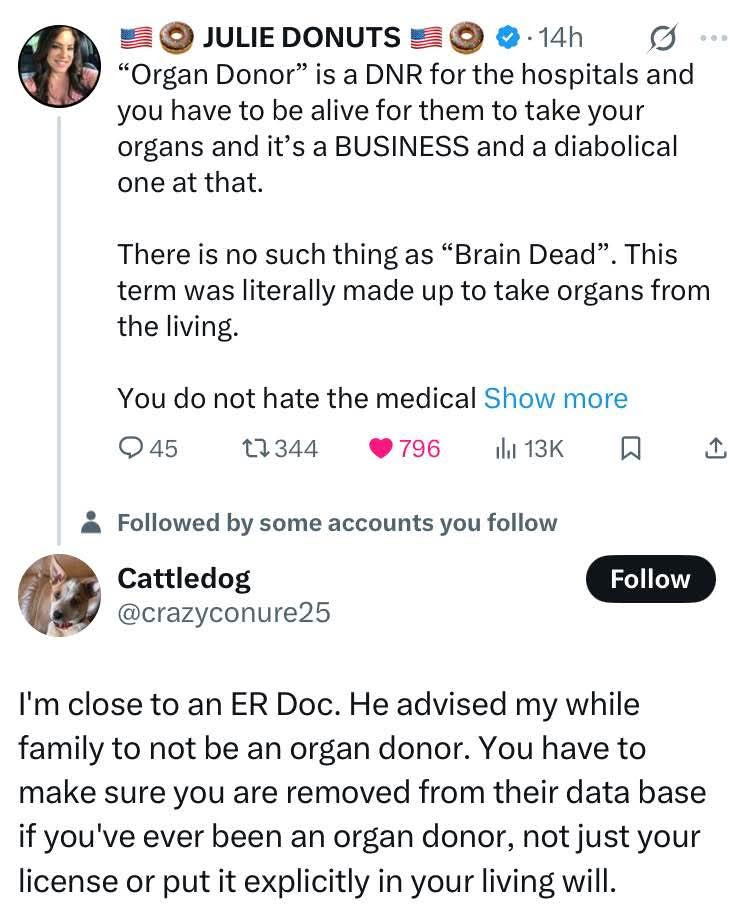
Task: Click the 14h timestamp
Action: [560, 38]
